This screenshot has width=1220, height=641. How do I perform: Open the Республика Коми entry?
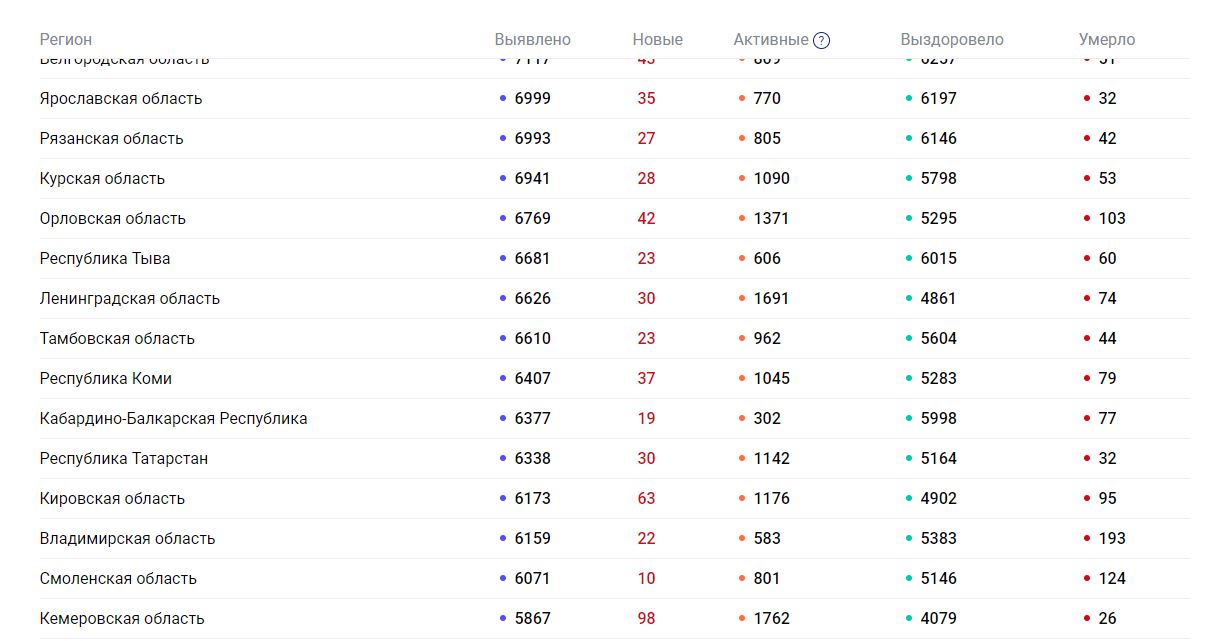coord(106,379)
